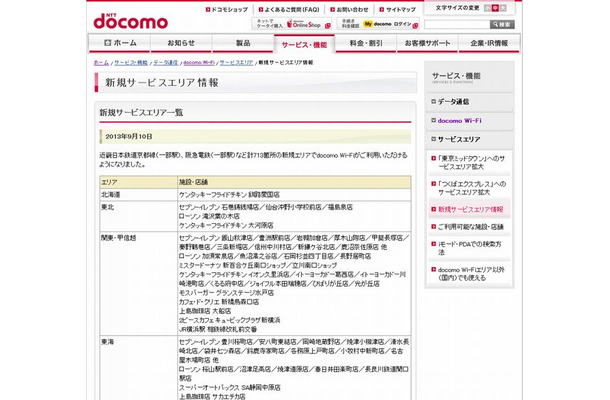Screen dimensions: 610x400
Task: Open the お客様サポート navigation tab
Action: (x=428, y=43)
